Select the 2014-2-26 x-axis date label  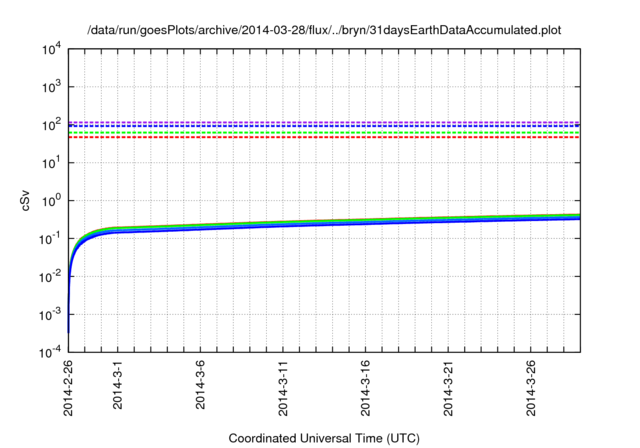tap(68, 388)
